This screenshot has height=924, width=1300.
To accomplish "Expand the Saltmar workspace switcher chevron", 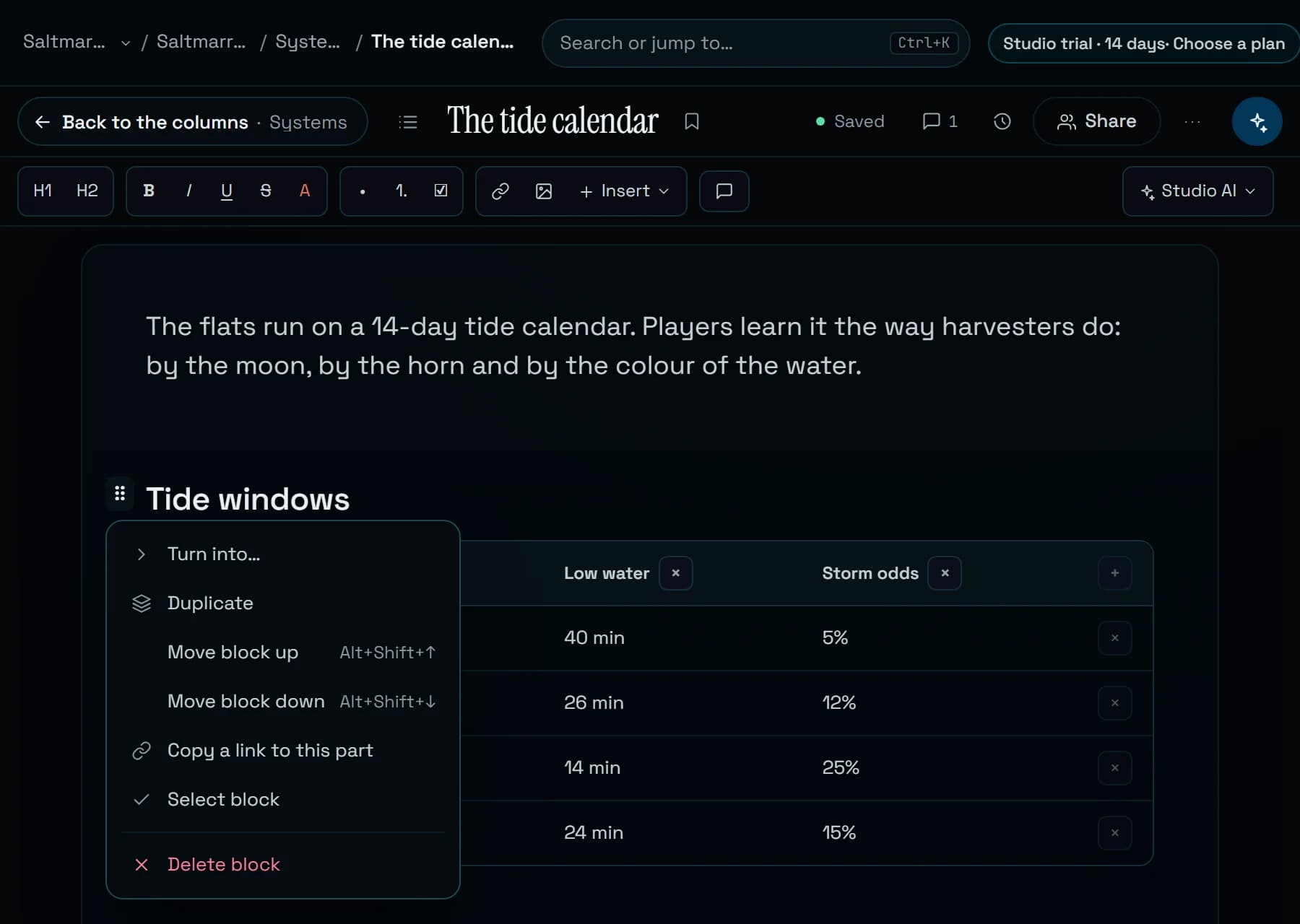I will click(x=126, y=43).
